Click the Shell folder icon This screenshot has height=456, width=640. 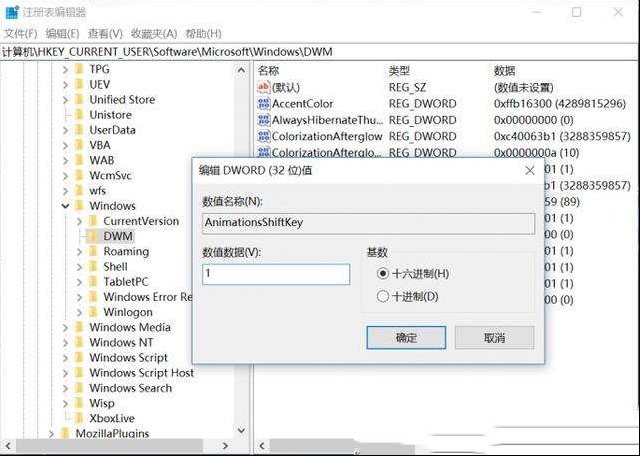93,267
